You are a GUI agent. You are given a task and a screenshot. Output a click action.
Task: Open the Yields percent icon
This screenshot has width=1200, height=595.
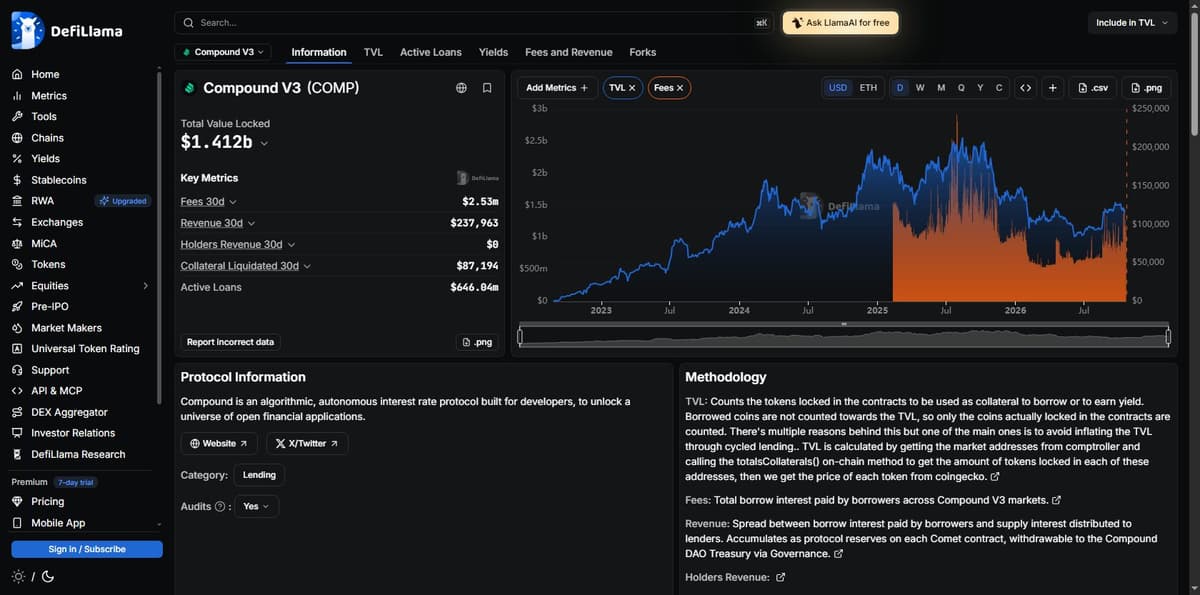tap(17, 159)
